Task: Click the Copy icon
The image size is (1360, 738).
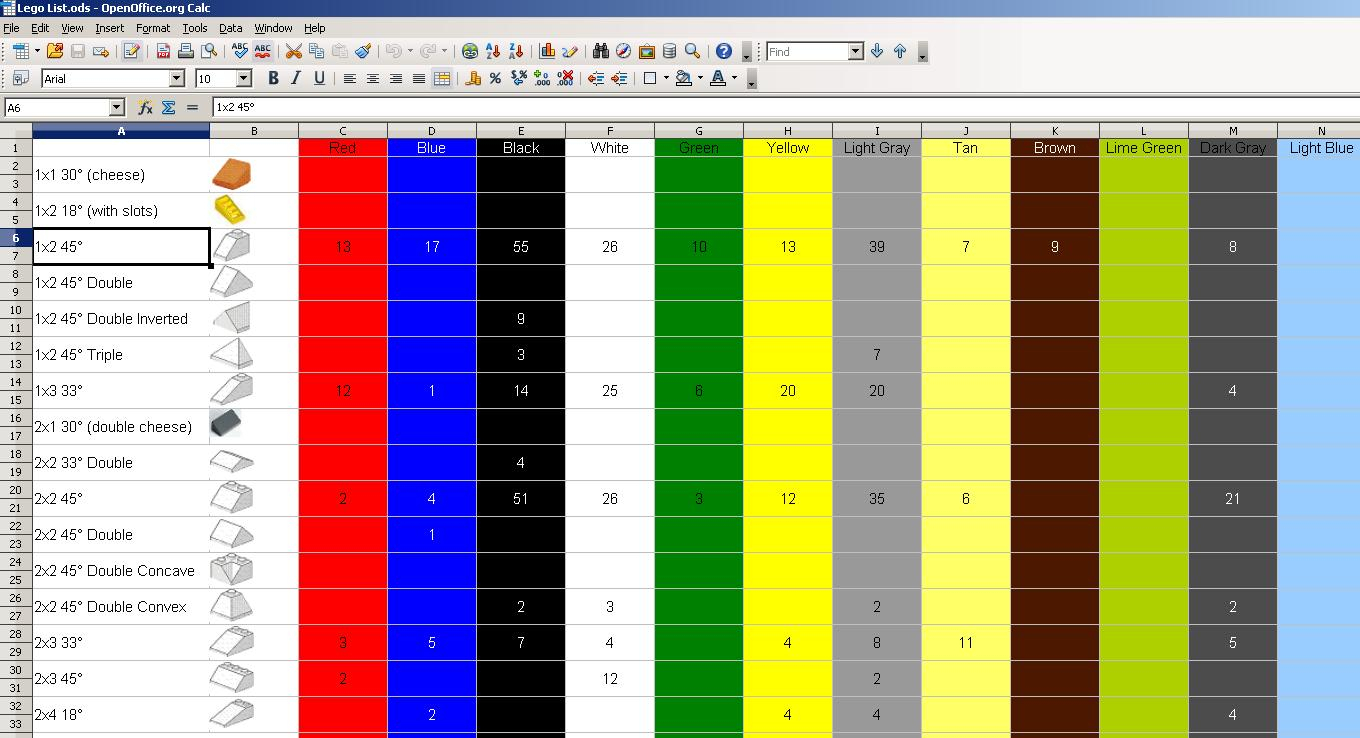Action: coord(317,51)
